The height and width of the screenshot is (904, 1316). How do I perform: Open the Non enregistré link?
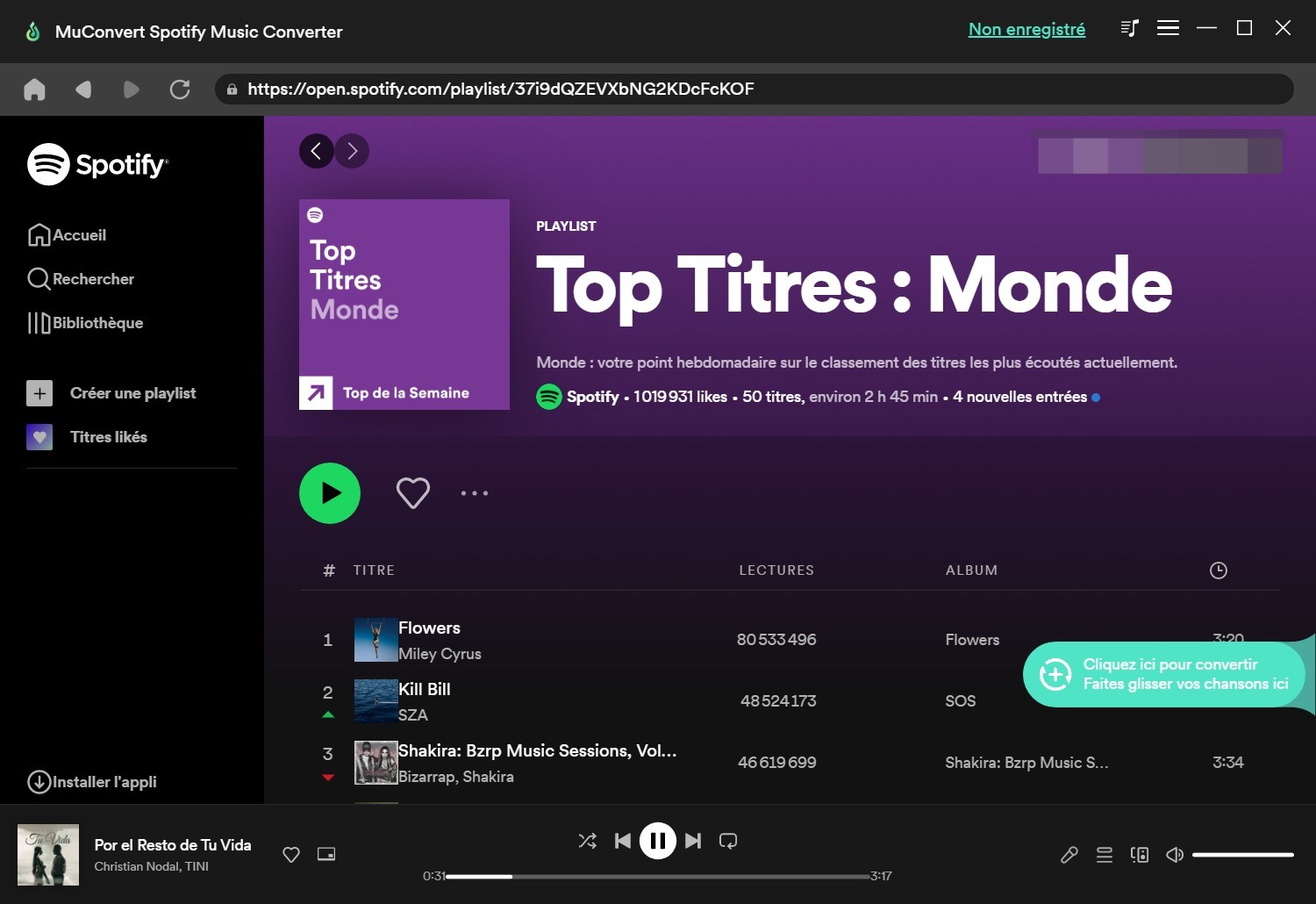pyautogui.click(x=1026, y=29)
